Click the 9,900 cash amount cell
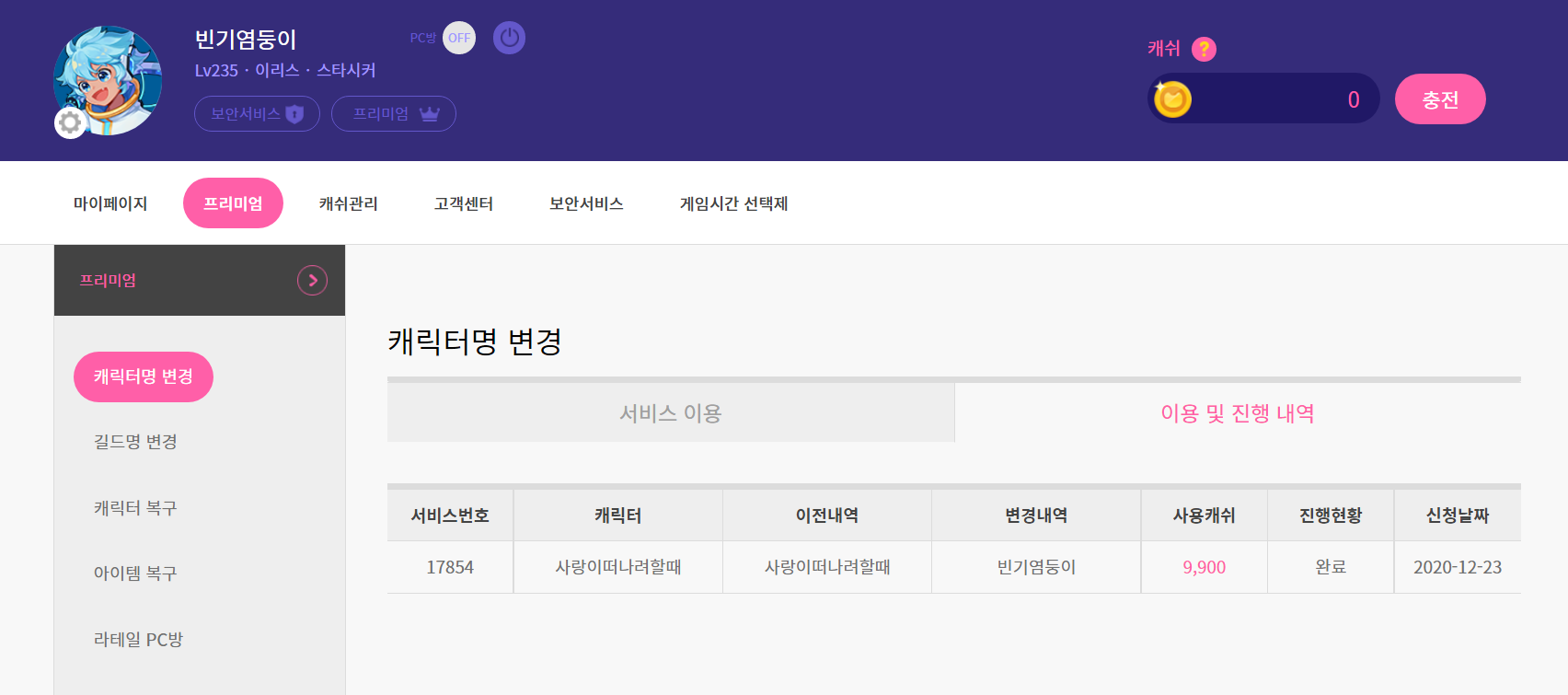 pyautogui.click(x=1205, y=567)
